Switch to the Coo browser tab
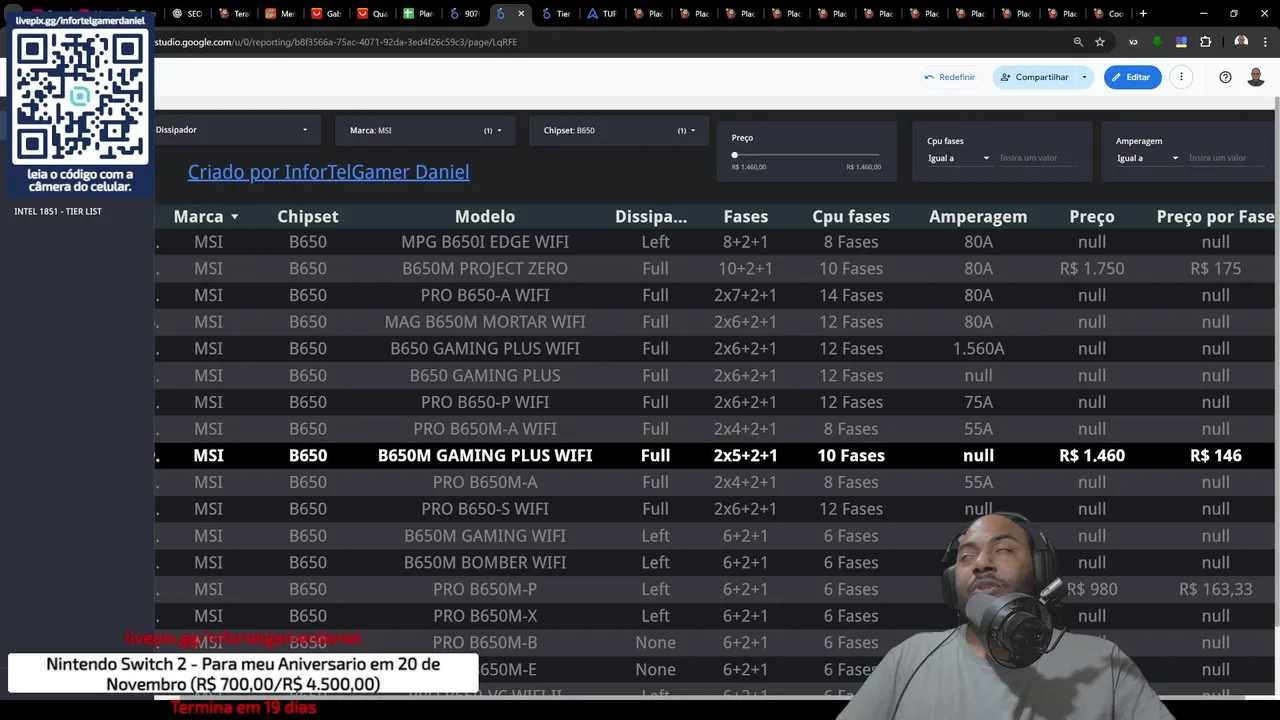This screenshot has width=1280, height=720. (1108, 14)
